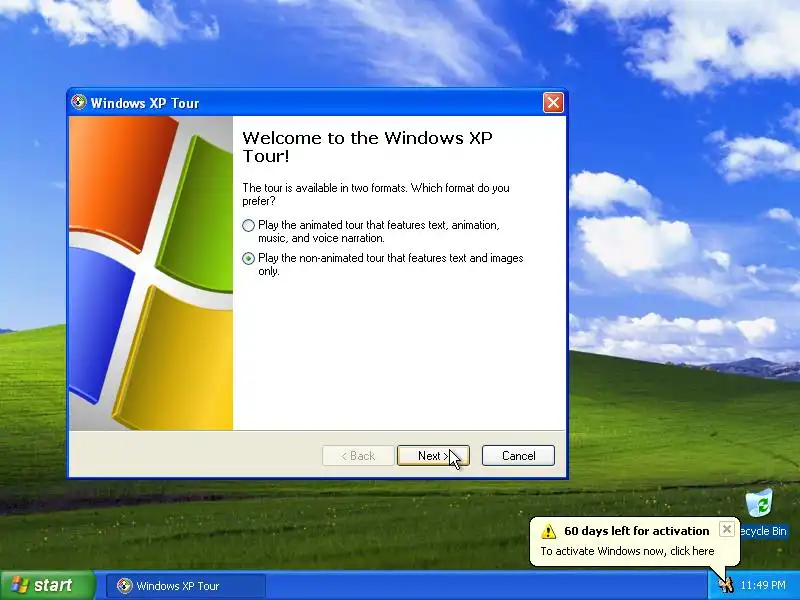Click the 11:49 PM system clock
Image resolution: width=800 pixels, height=600 pixels.
point(763,585)
